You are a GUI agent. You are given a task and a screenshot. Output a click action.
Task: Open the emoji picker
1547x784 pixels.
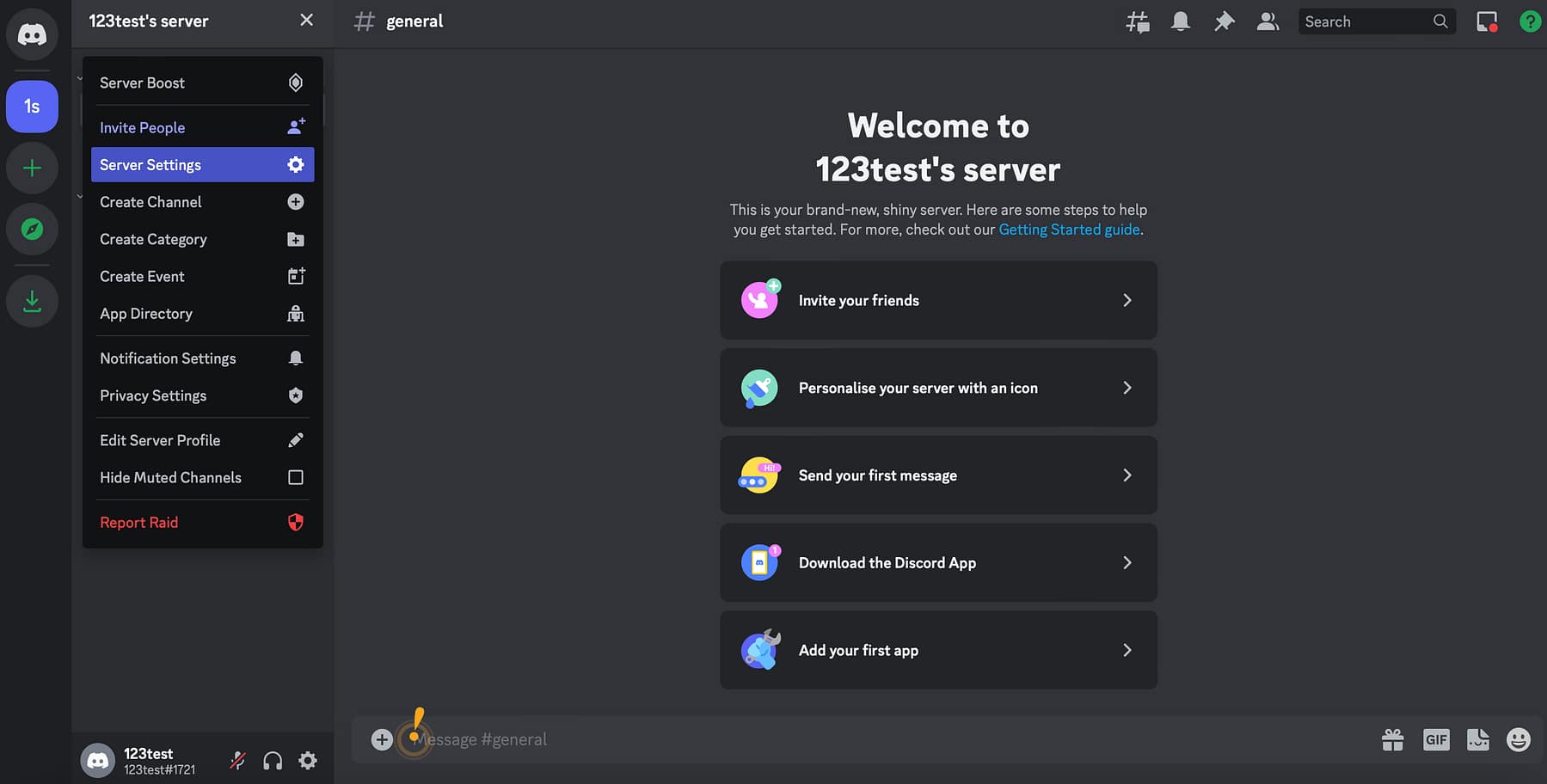(1517, 738)
